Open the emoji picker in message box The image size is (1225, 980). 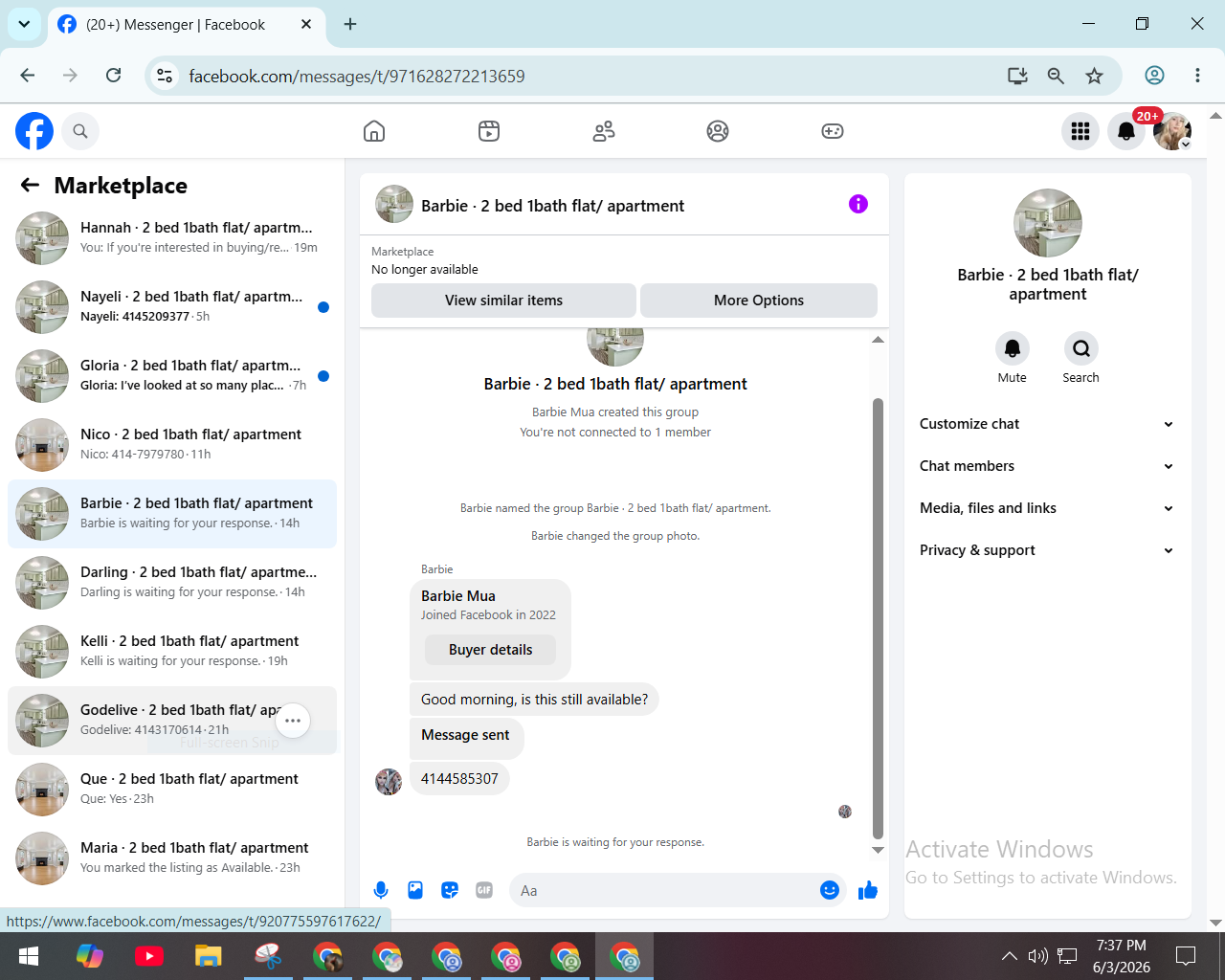pos(830,890)
